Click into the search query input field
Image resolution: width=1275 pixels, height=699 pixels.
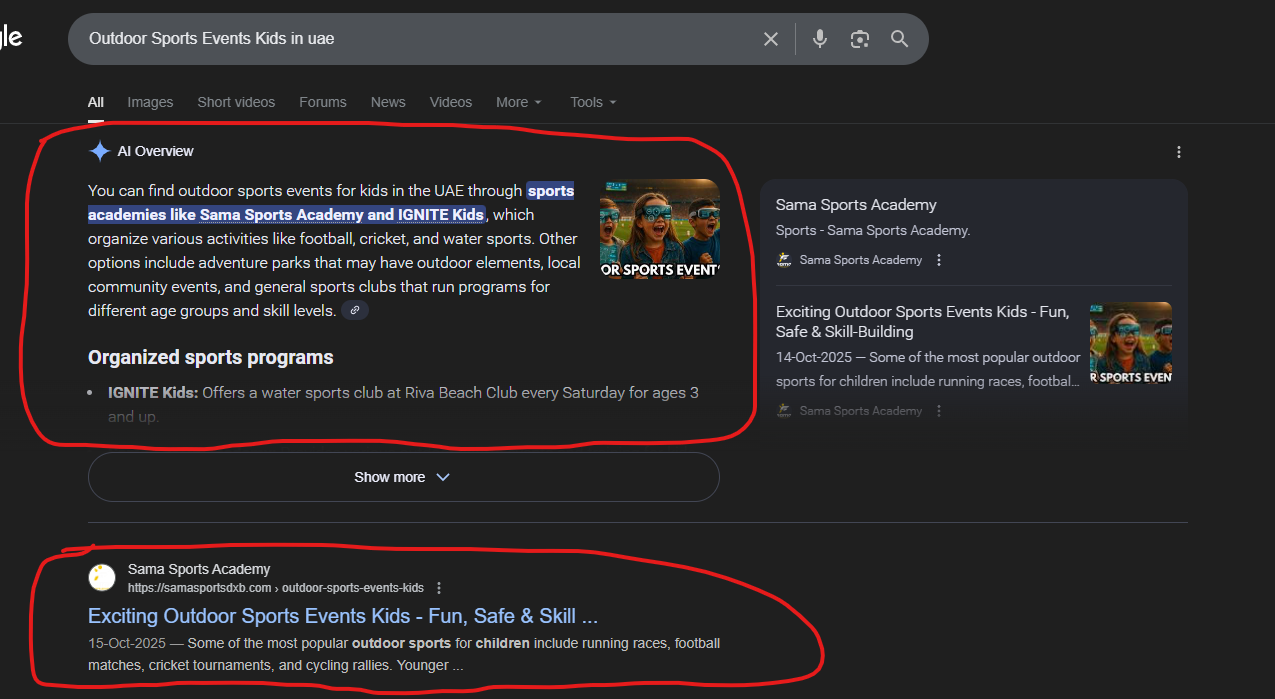tap(400, 39)
